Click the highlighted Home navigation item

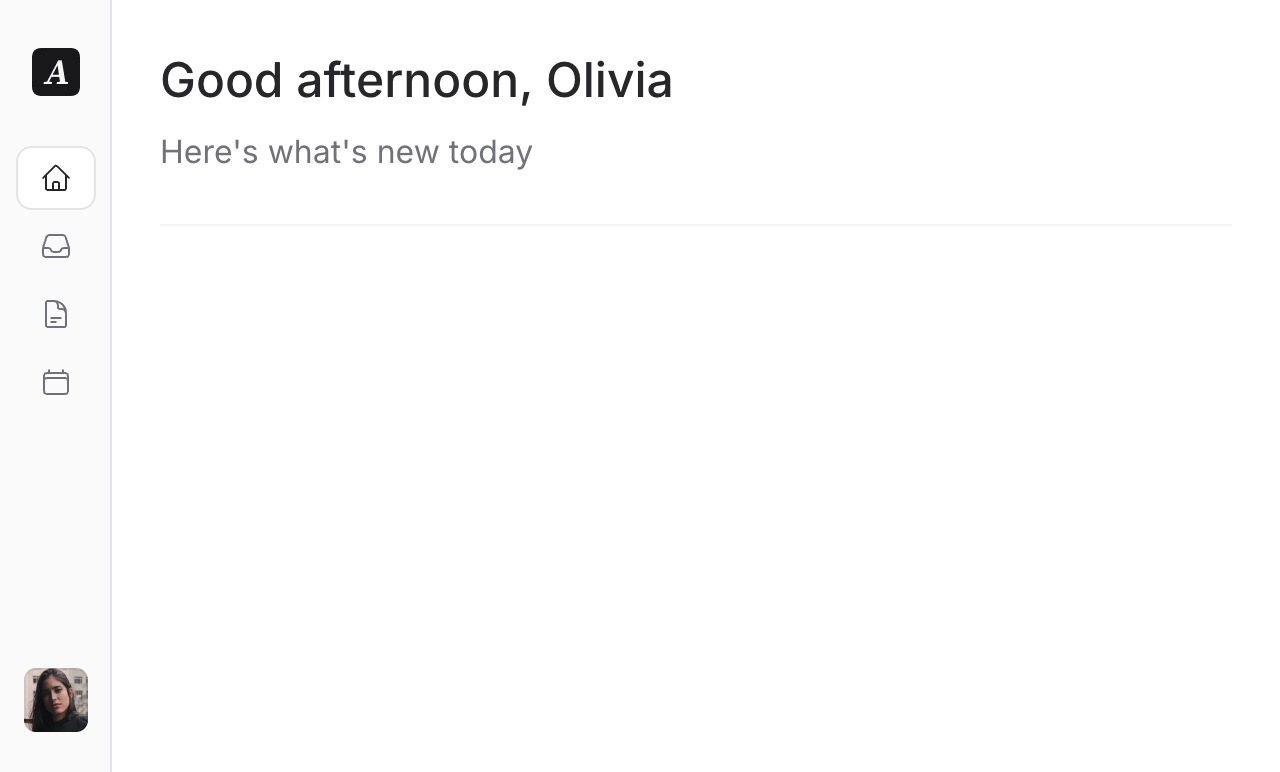pos(56,177)
